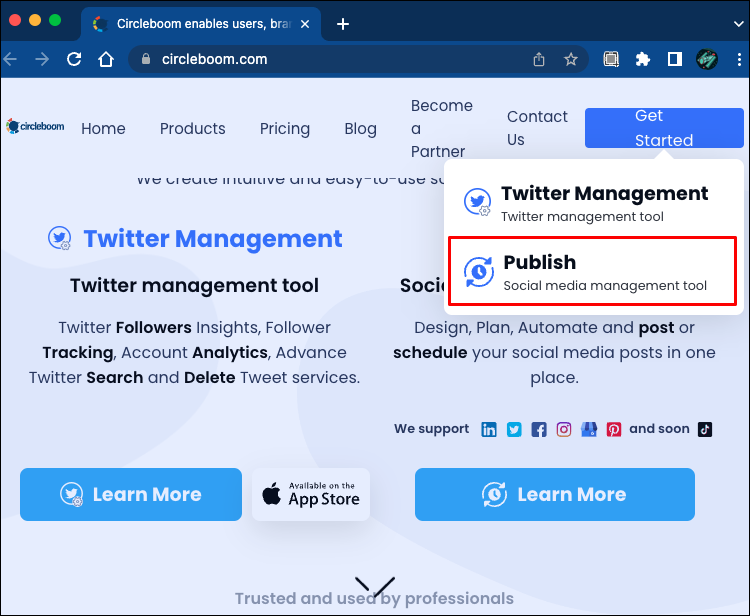Select Publish from the Get Started menu

tap(593, 272)
